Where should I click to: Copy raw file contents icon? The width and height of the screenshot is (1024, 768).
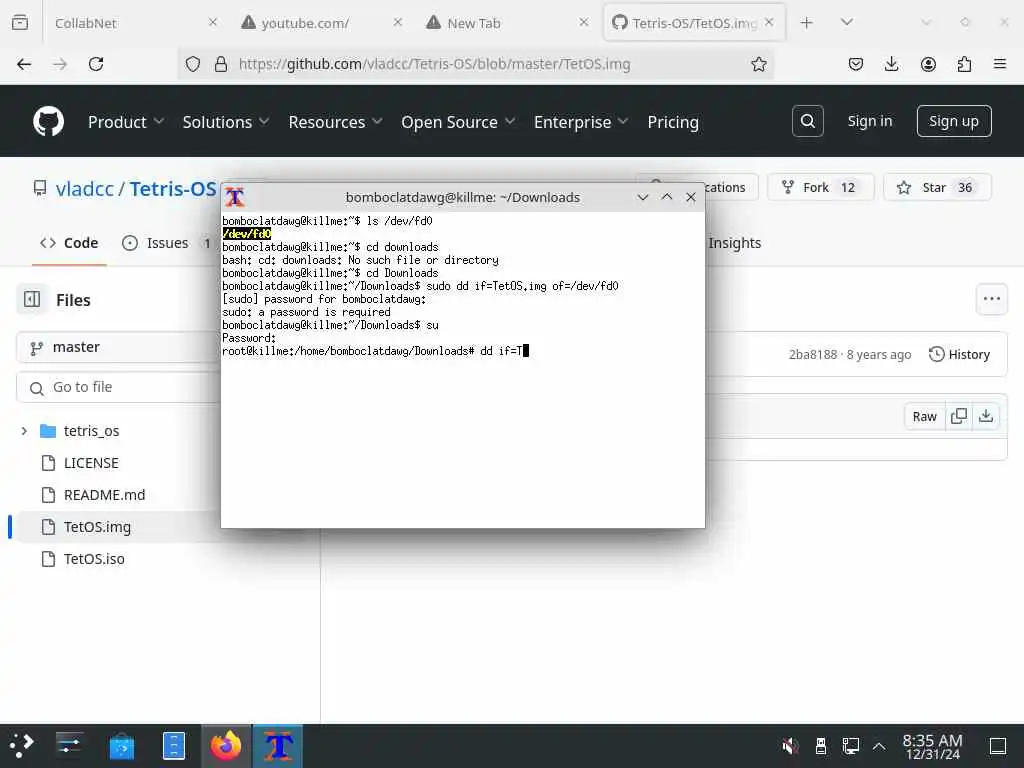(x=959, y=417)
